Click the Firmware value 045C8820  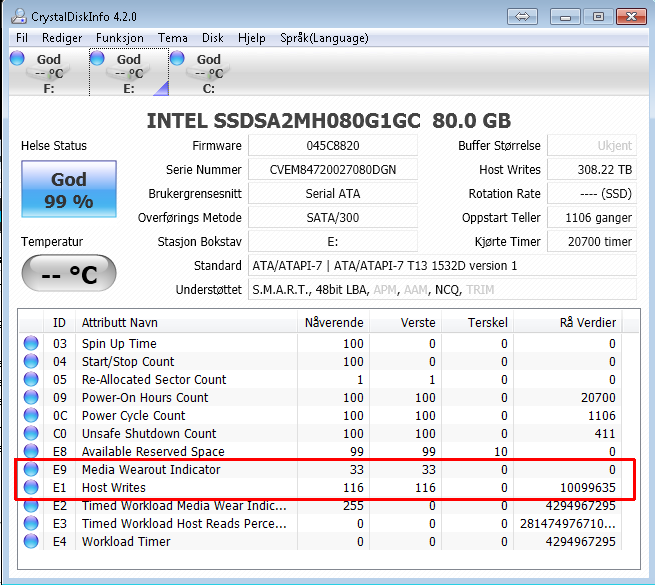pyautogui.click(x=333, y=145)
